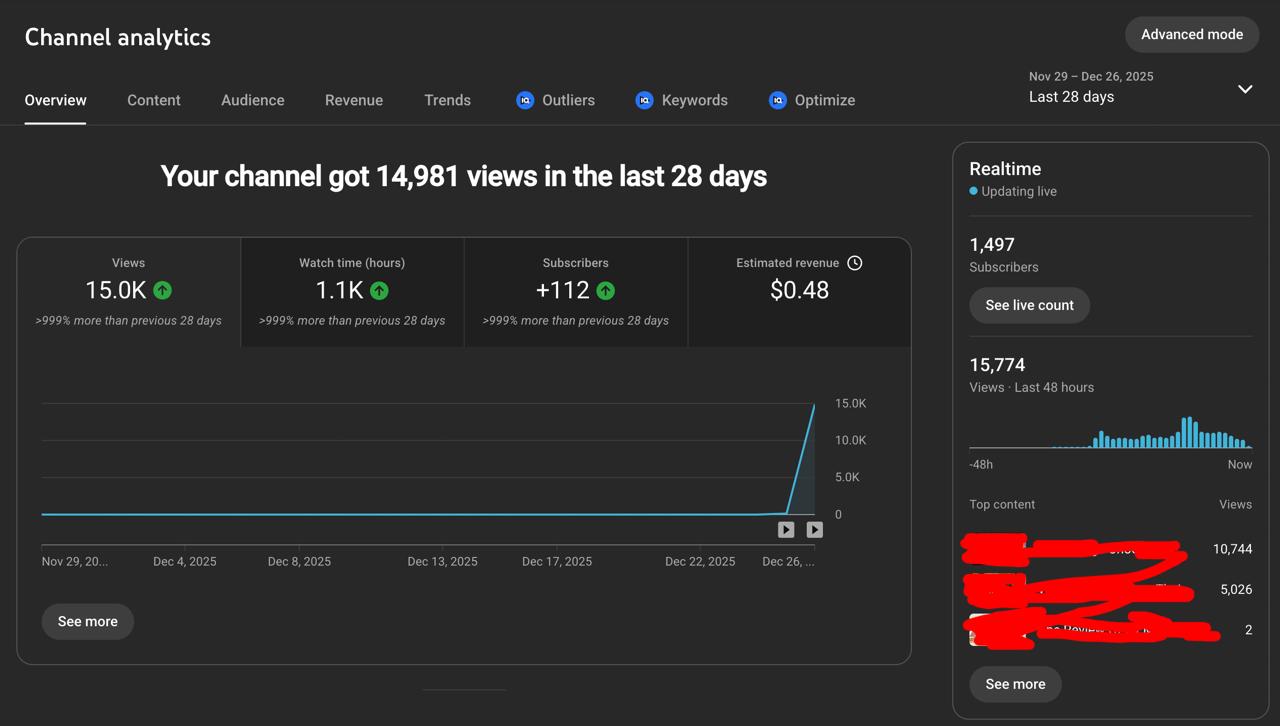Viewport: 1280px width, 726px height.
Task: Click the clock icon next to Estimated revenue
Action: click(854, 263)
